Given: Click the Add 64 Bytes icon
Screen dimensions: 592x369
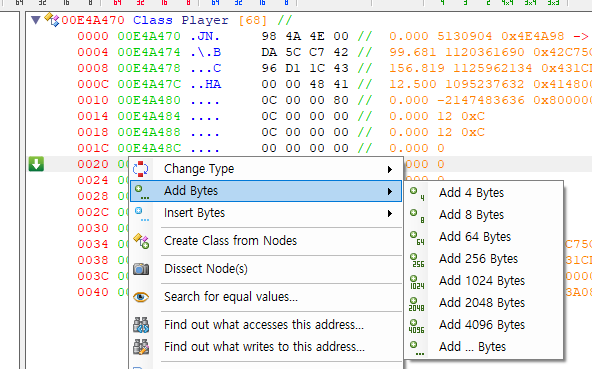Looking at the screenshot, I should 417,238.
